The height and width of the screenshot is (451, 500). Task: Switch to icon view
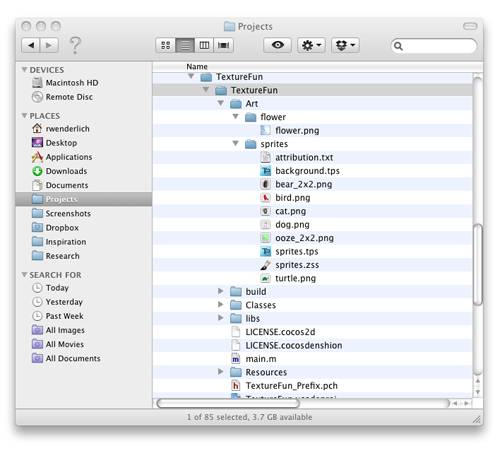166,45
